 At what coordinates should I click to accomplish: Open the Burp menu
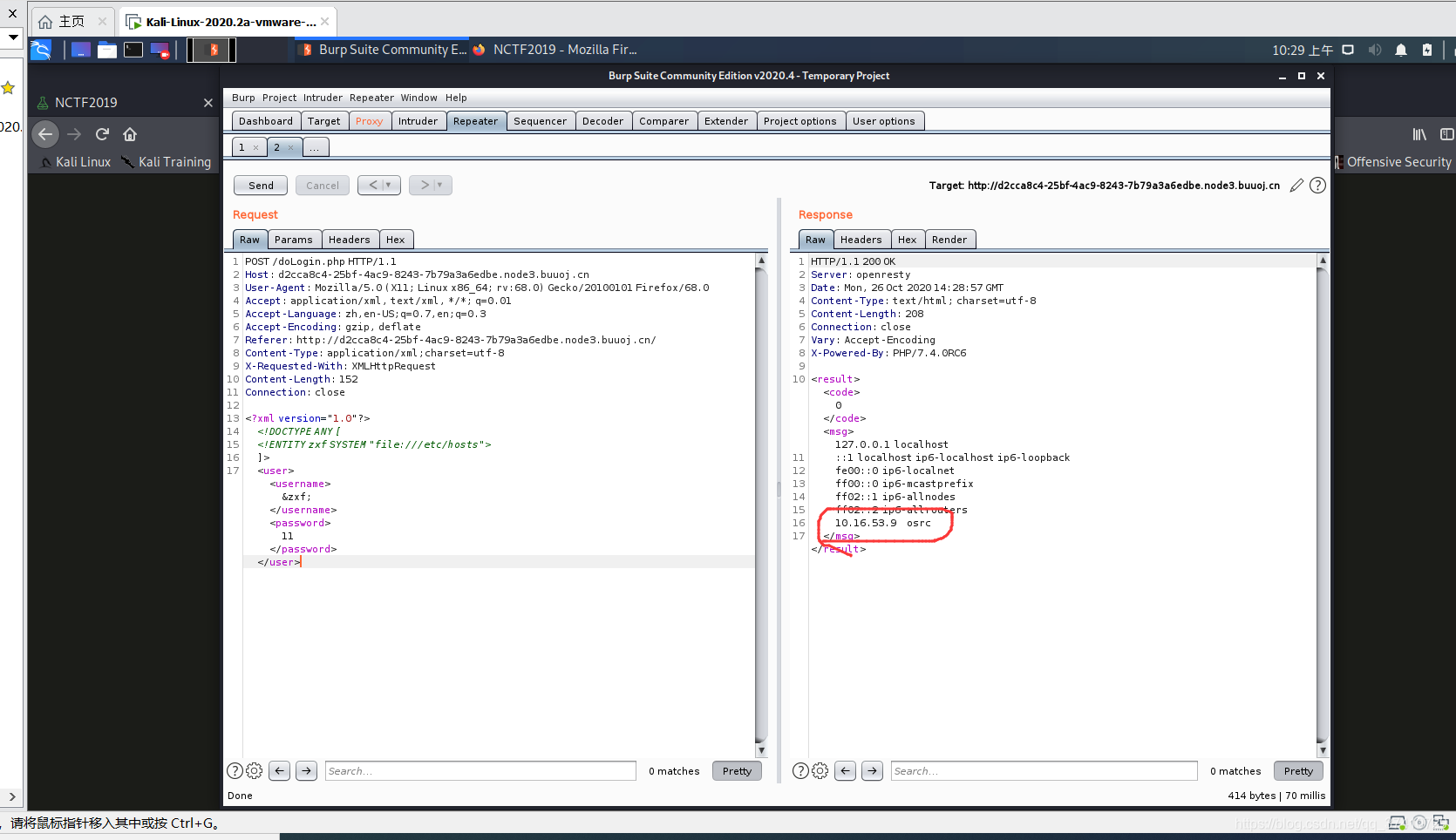[x=243, y=98]
